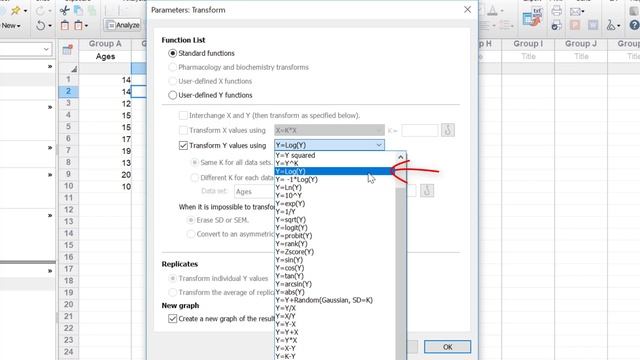Choose Y=Log(Y) in the function list
This screenshot has width=640, height=360.
tap(335, 171)
